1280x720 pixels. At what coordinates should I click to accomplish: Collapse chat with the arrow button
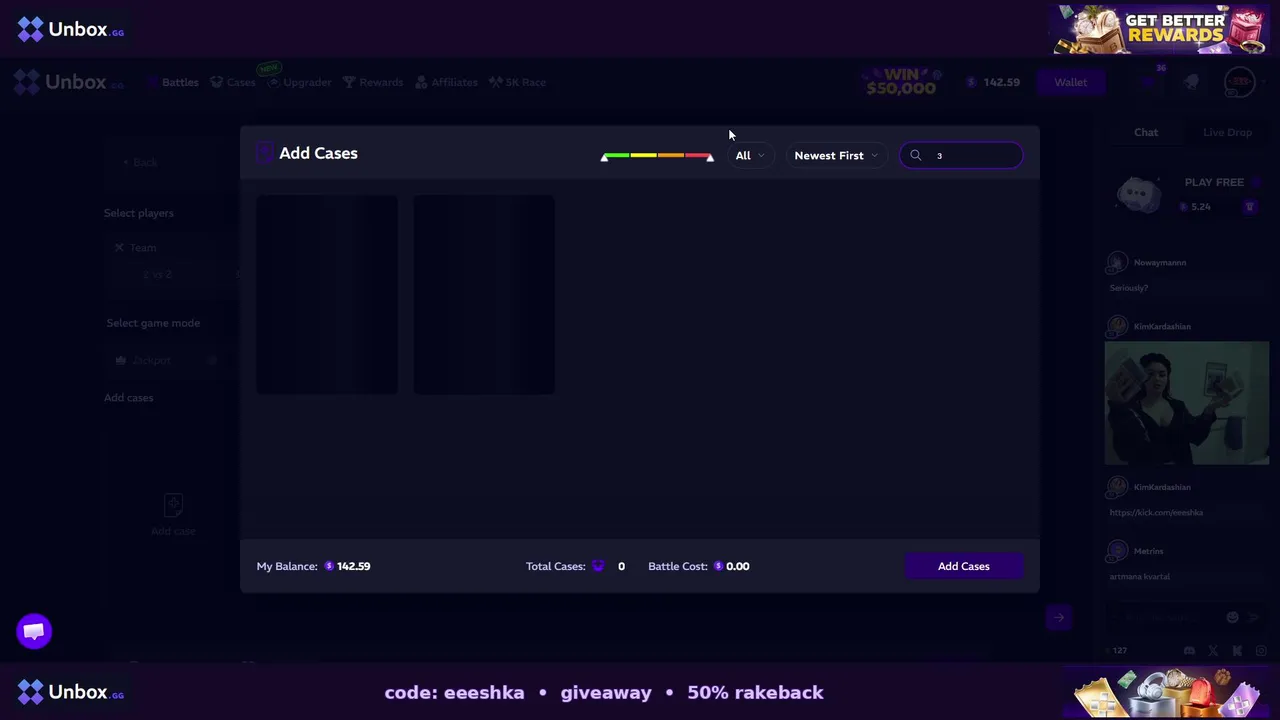pyautogui.click(x=1059, y=617)
